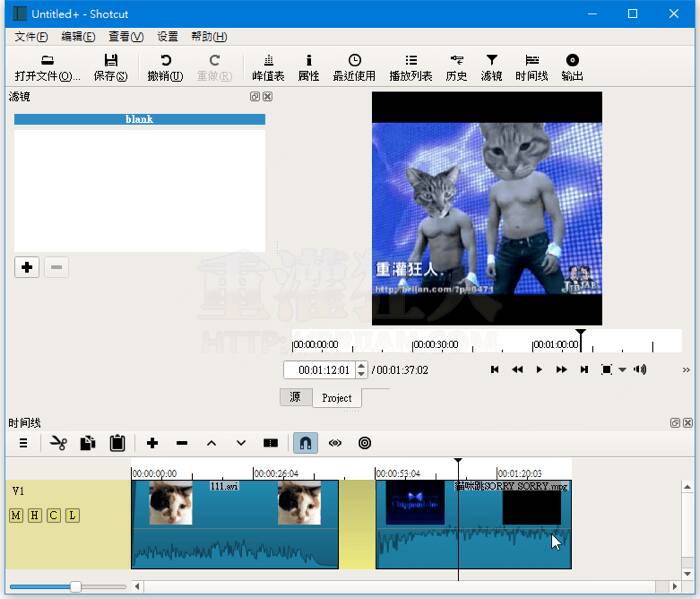Mute track V1 with the M button
This screenshot has width=700, height=599.
click(16, 516)
